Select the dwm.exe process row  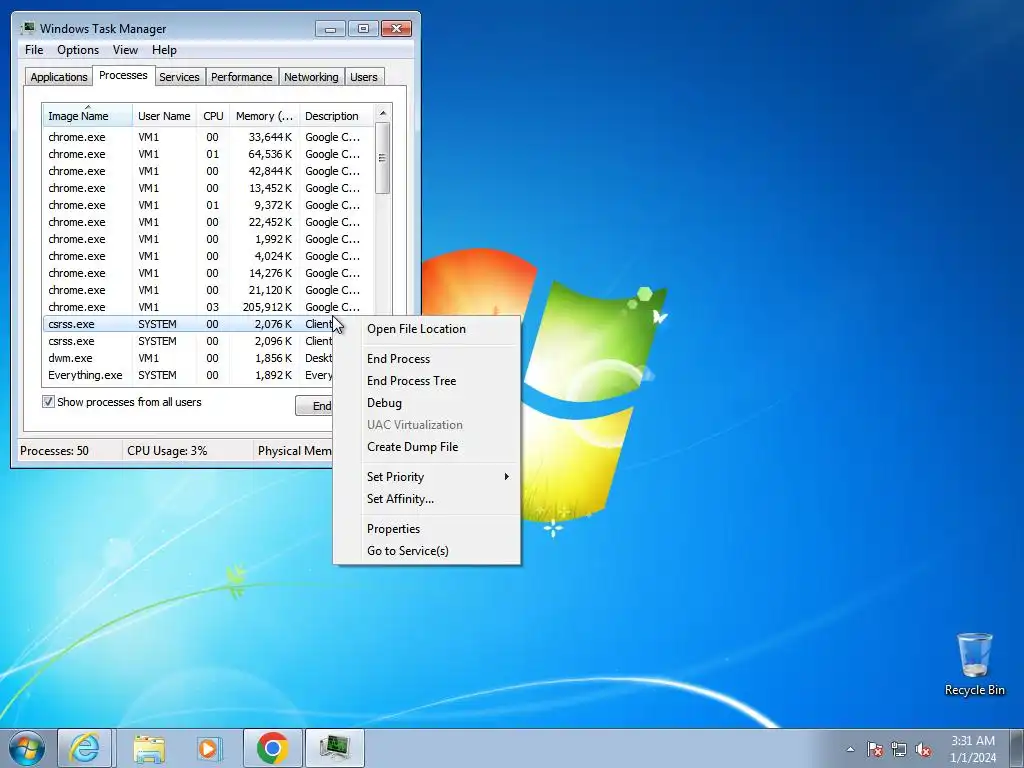click(189, 358)
